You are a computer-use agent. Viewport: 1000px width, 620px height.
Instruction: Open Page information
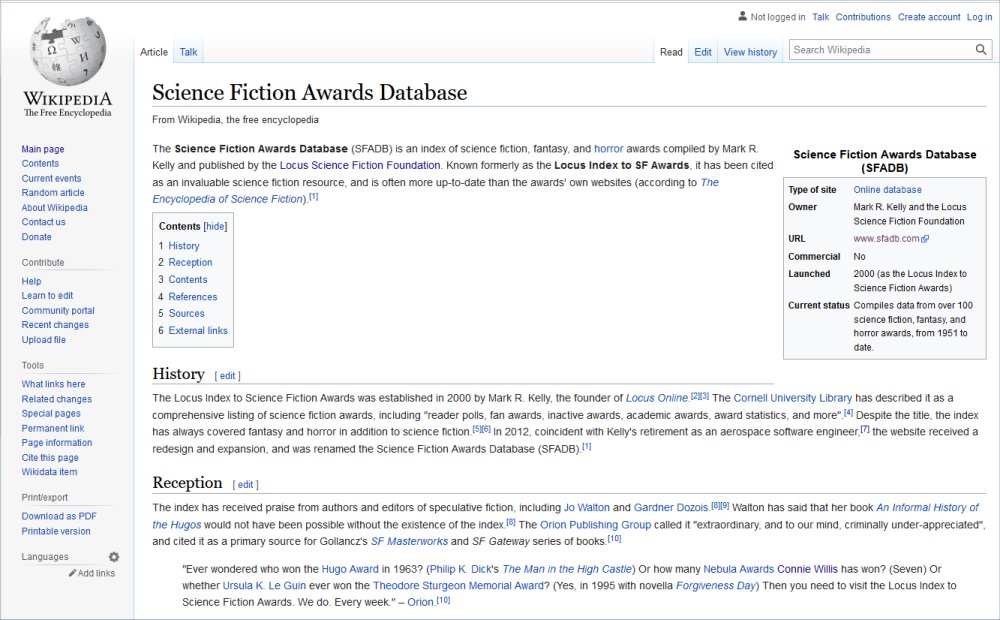57,443
